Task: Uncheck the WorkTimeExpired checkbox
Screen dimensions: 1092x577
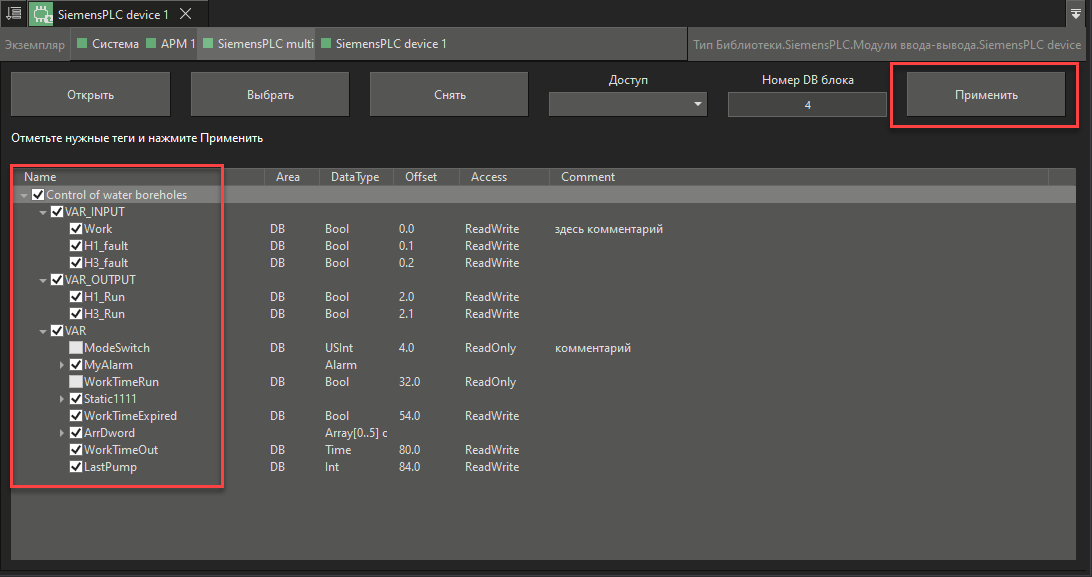Action: [x=76, y=416]
